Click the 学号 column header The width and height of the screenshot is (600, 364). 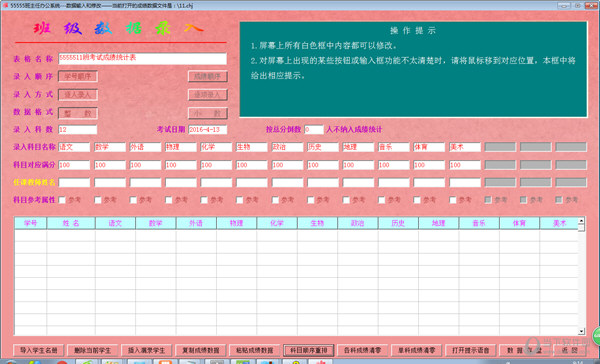(x=31, y=223)
